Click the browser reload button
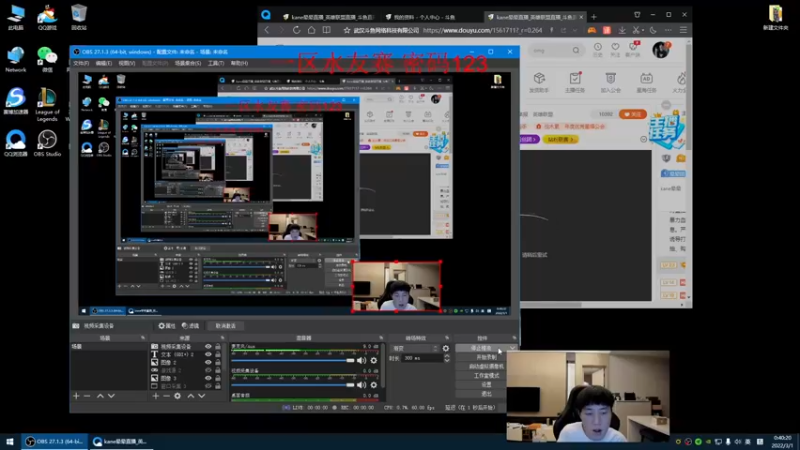The width and height of the screenshot is (800, 450). 296,30
